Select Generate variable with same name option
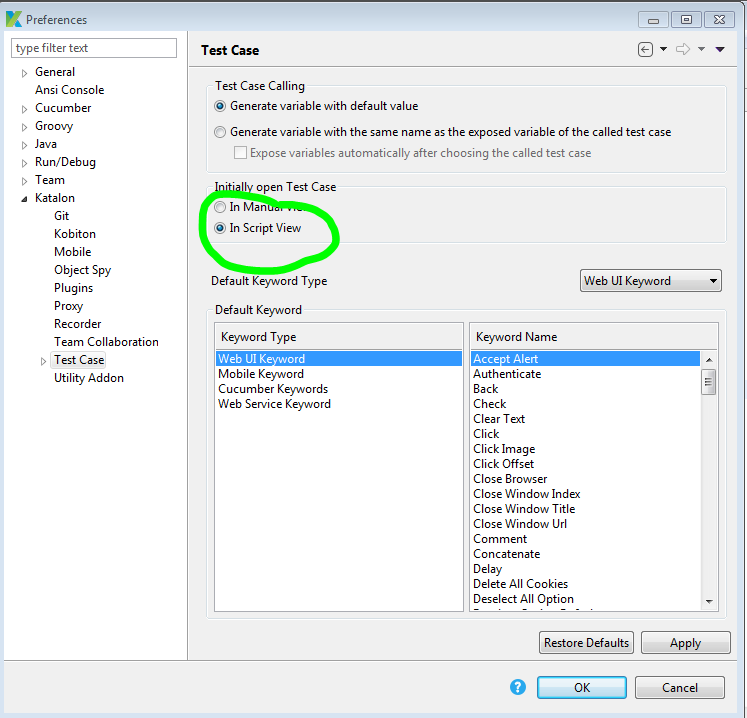 point(220,132)
